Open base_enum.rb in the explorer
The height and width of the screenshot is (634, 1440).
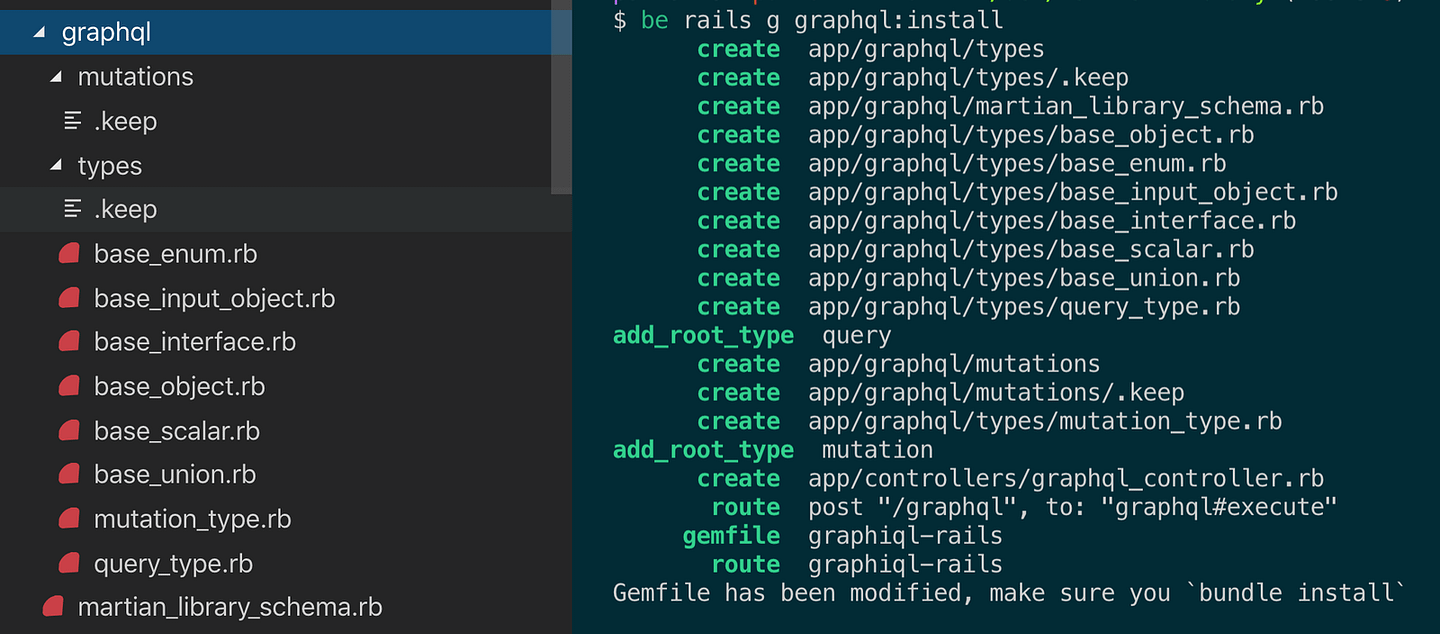coord(176,254)
